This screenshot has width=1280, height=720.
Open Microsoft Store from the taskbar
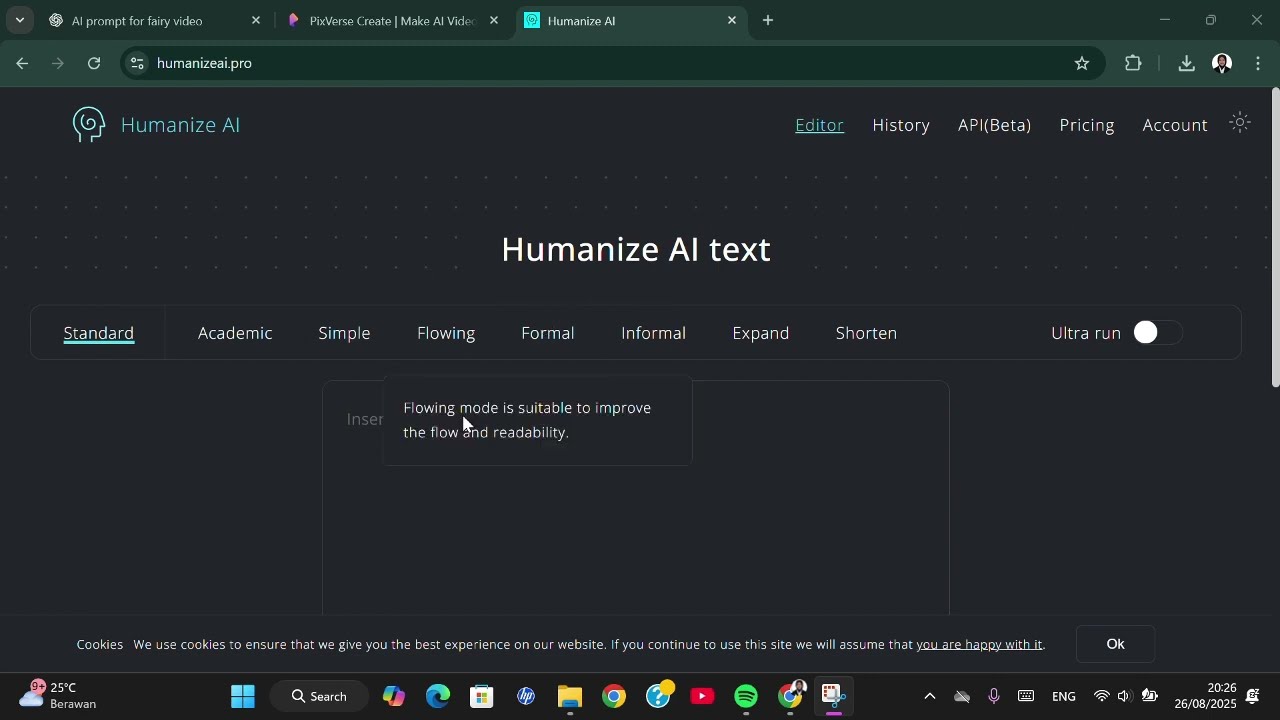[x=482, y=697]
